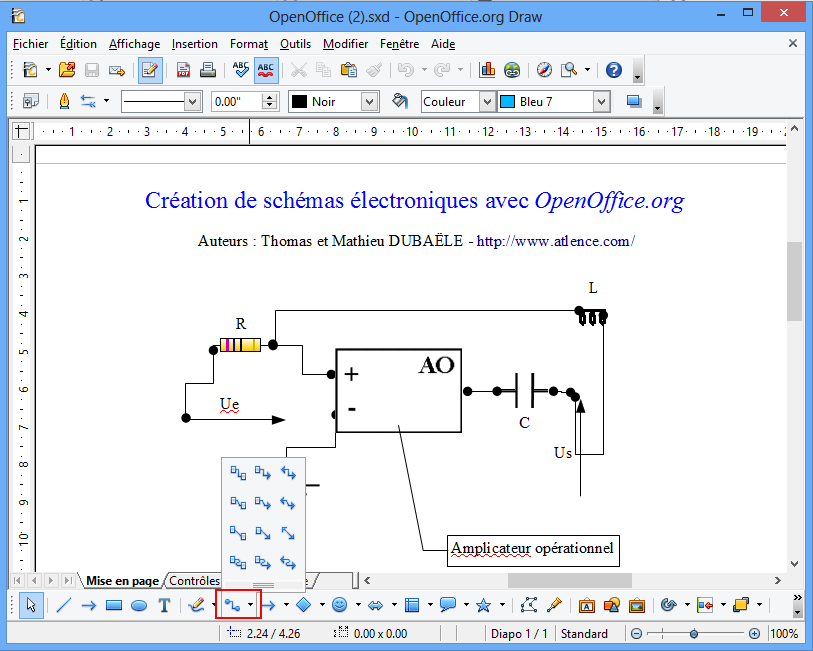This screenshot has height=651, width=813.
Task: Select the standard connector in the popup
Action: point(238,473)
